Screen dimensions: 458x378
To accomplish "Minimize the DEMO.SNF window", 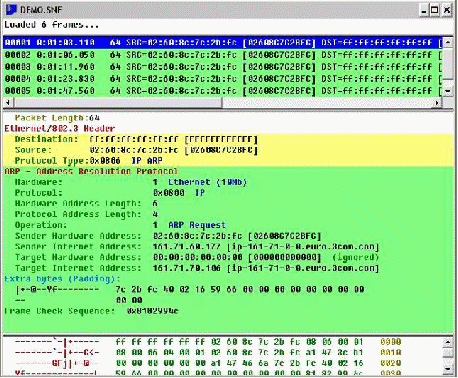I will [x=424, y=10].
